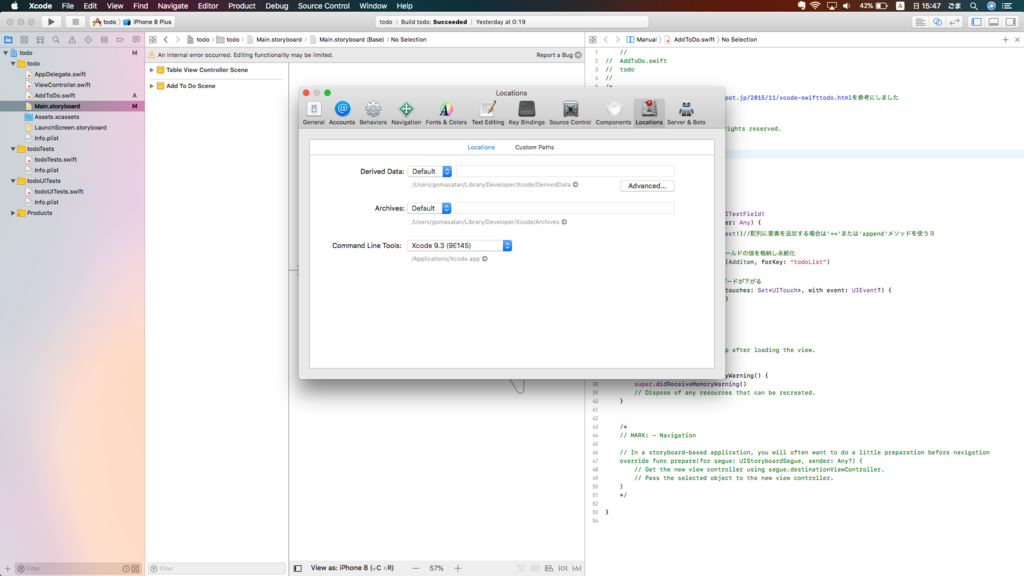Click the volume icon in menu bar

(x=847, y=6)
